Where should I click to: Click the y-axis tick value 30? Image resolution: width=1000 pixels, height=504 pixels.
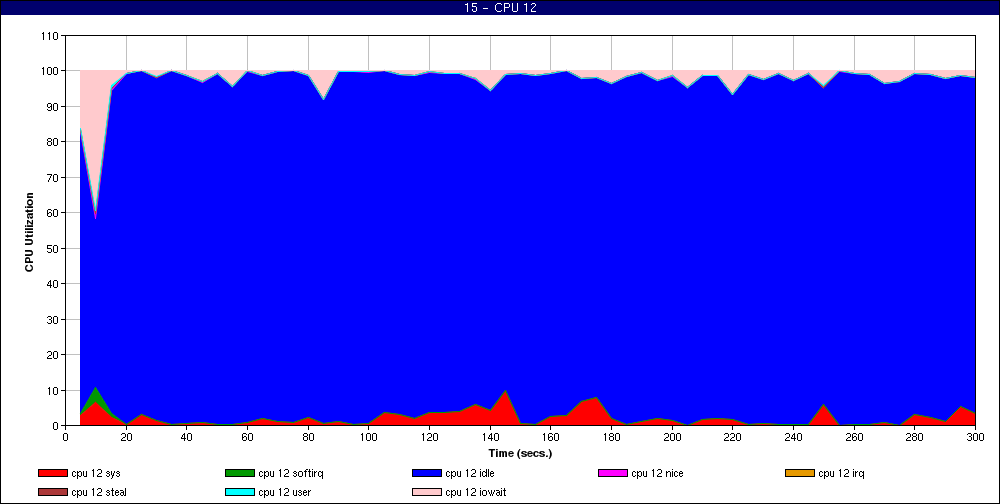click(x=52, y=319)
